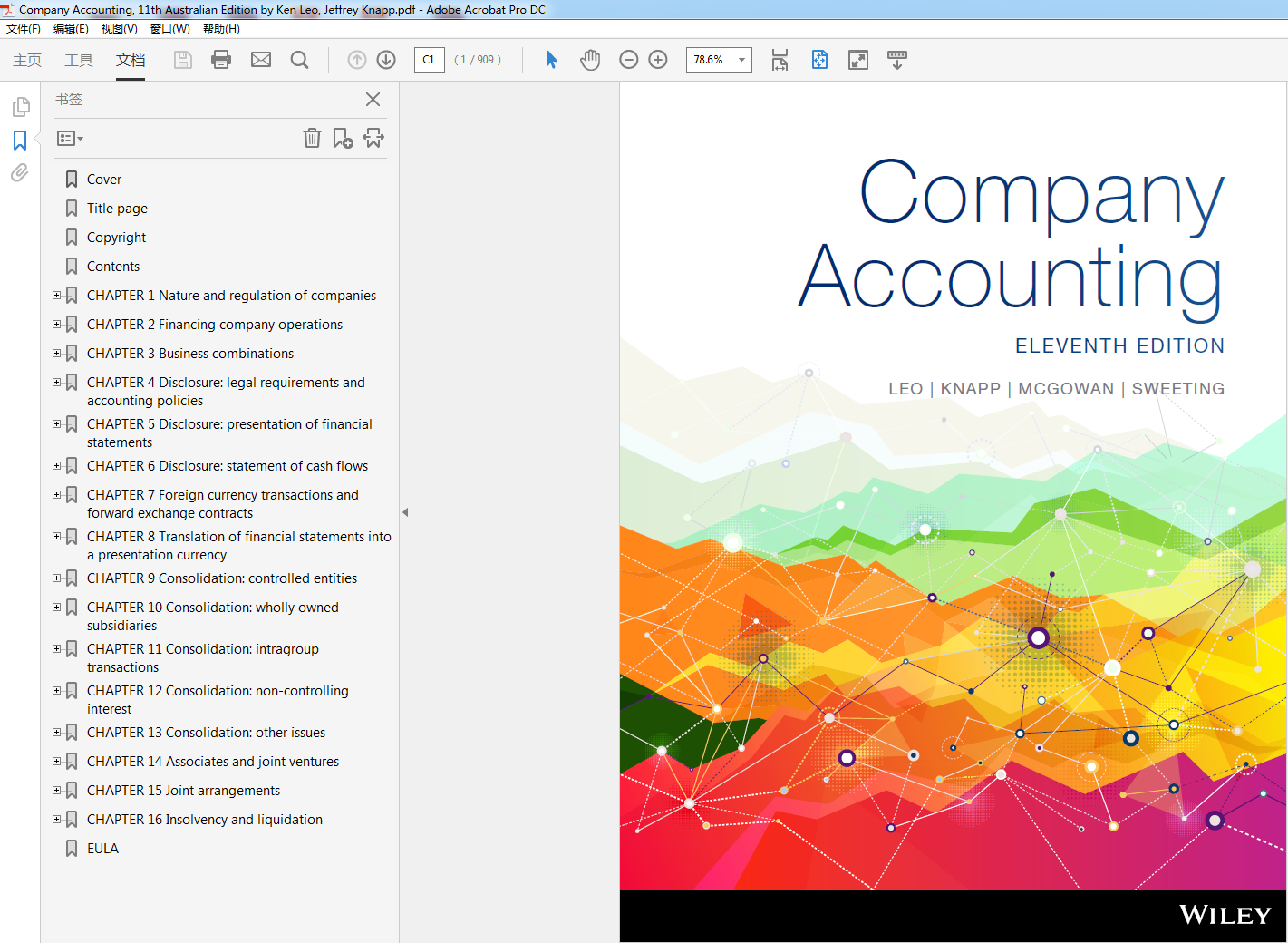This screenshot has height=943, width=1288.
Task: Expand CHAPTER 2 Financing company operations
Action: coord(56,324)
